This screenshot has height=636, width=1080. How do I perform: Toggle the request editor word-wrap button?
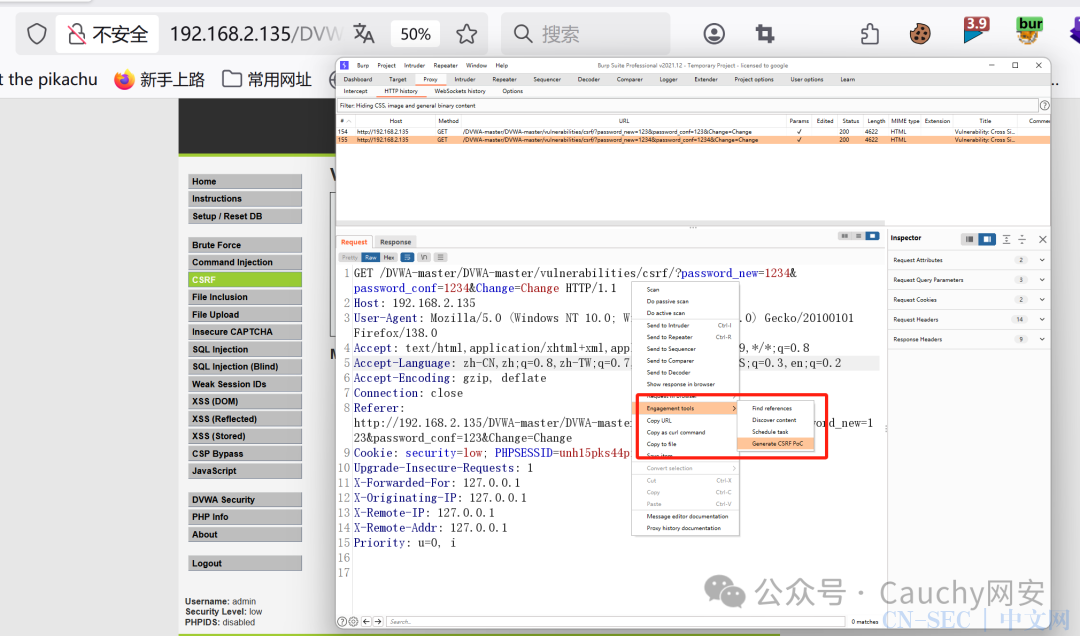click(x=407, y=257)
